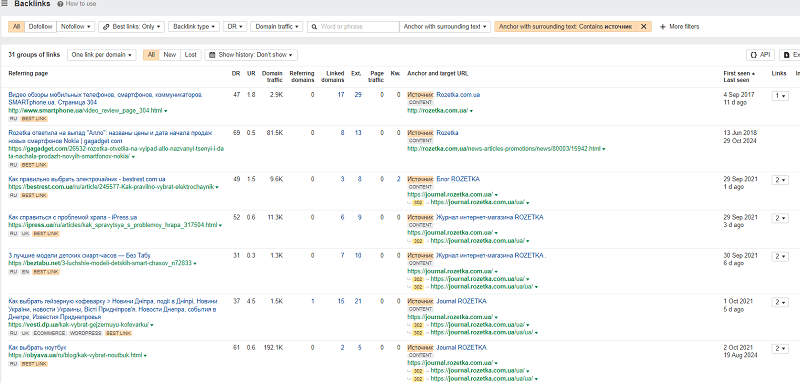
Task: Click referring domains value 1 for vesti.dp.ua
Action: pos(313,301)
